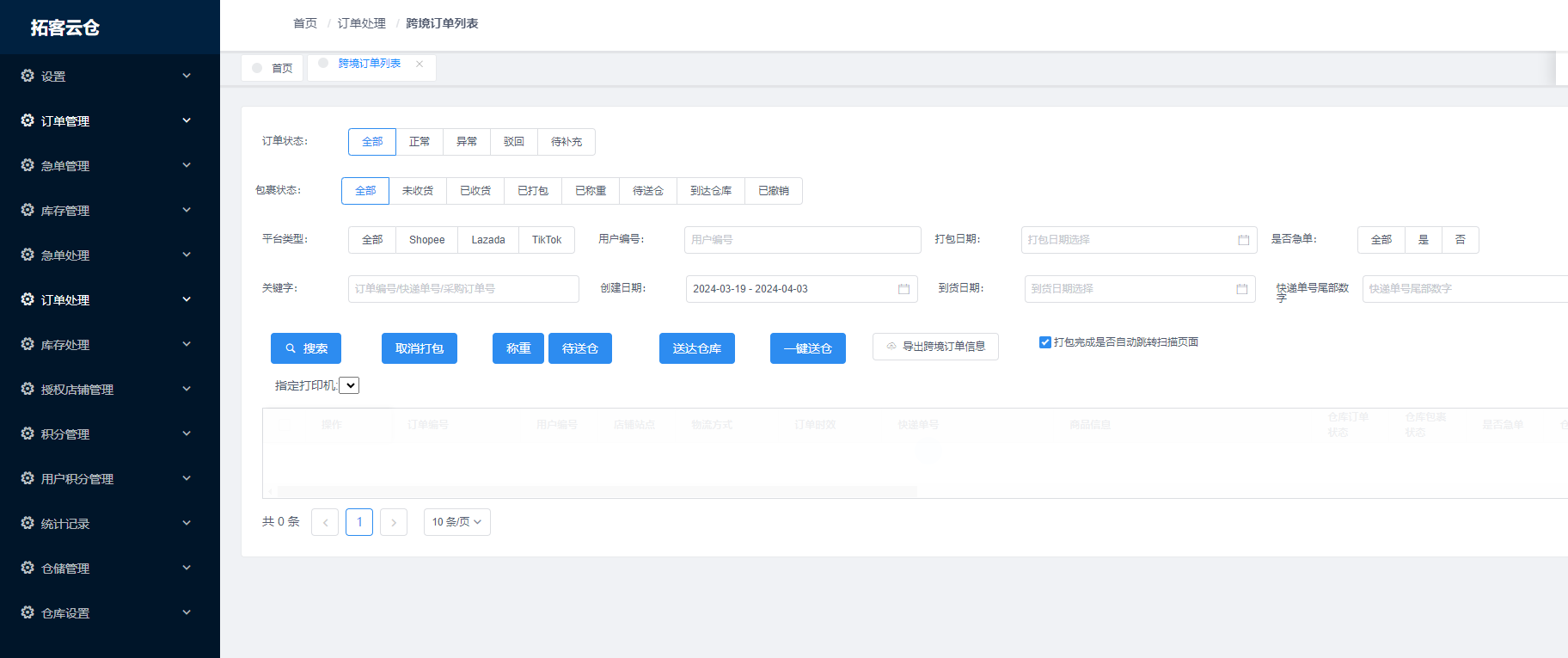Click the gear icon next to 仓库设置
The width and height of the screenshot is (1568, 658).
pyautogui.click(x=28, y=612)
